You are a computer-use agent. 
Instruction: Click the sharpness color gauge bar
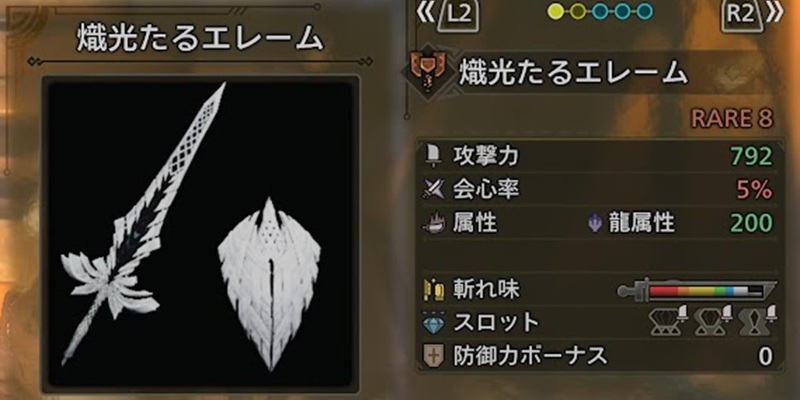[x=697, y=291]
